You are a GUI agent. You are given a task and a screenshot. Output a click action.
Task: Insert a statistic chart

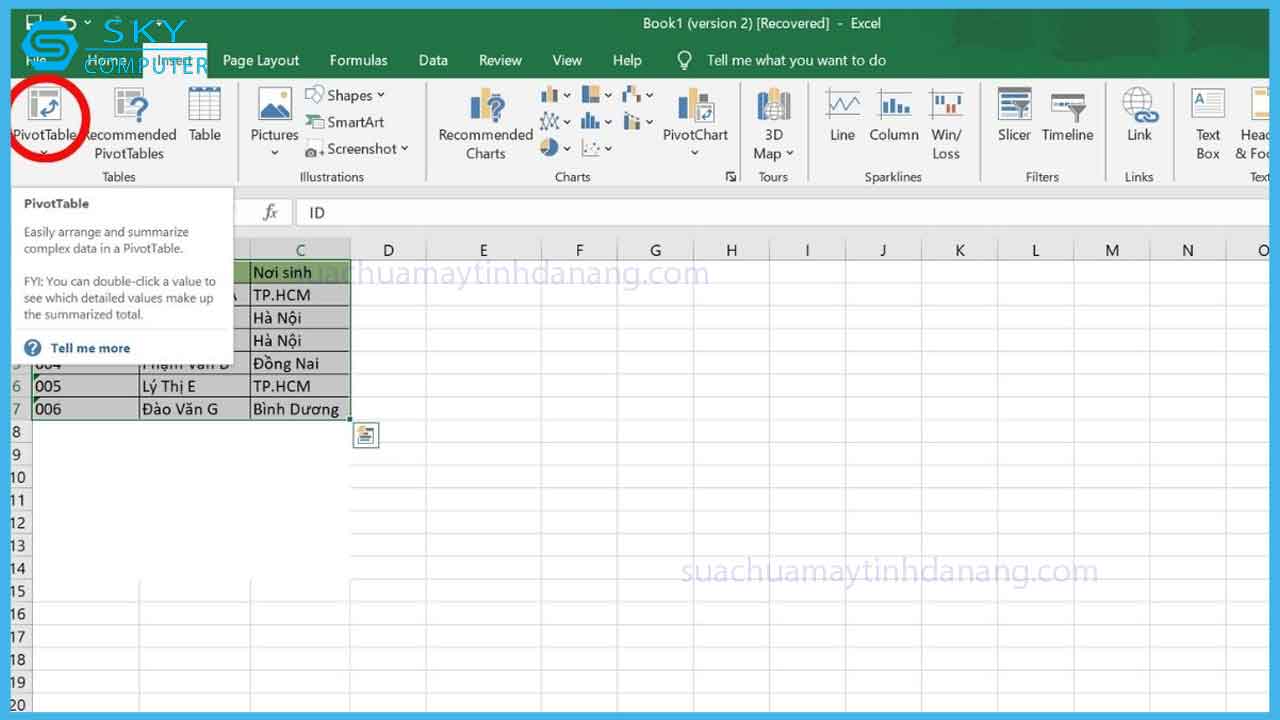[x=596, y=121]
